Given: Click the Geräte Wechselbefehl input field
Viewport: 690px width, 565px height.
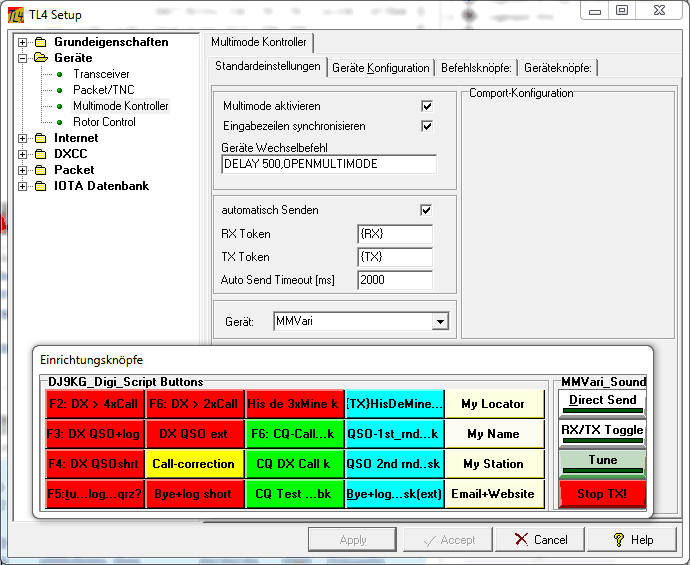Looking at the screenshot, I should tap(329, 164).
